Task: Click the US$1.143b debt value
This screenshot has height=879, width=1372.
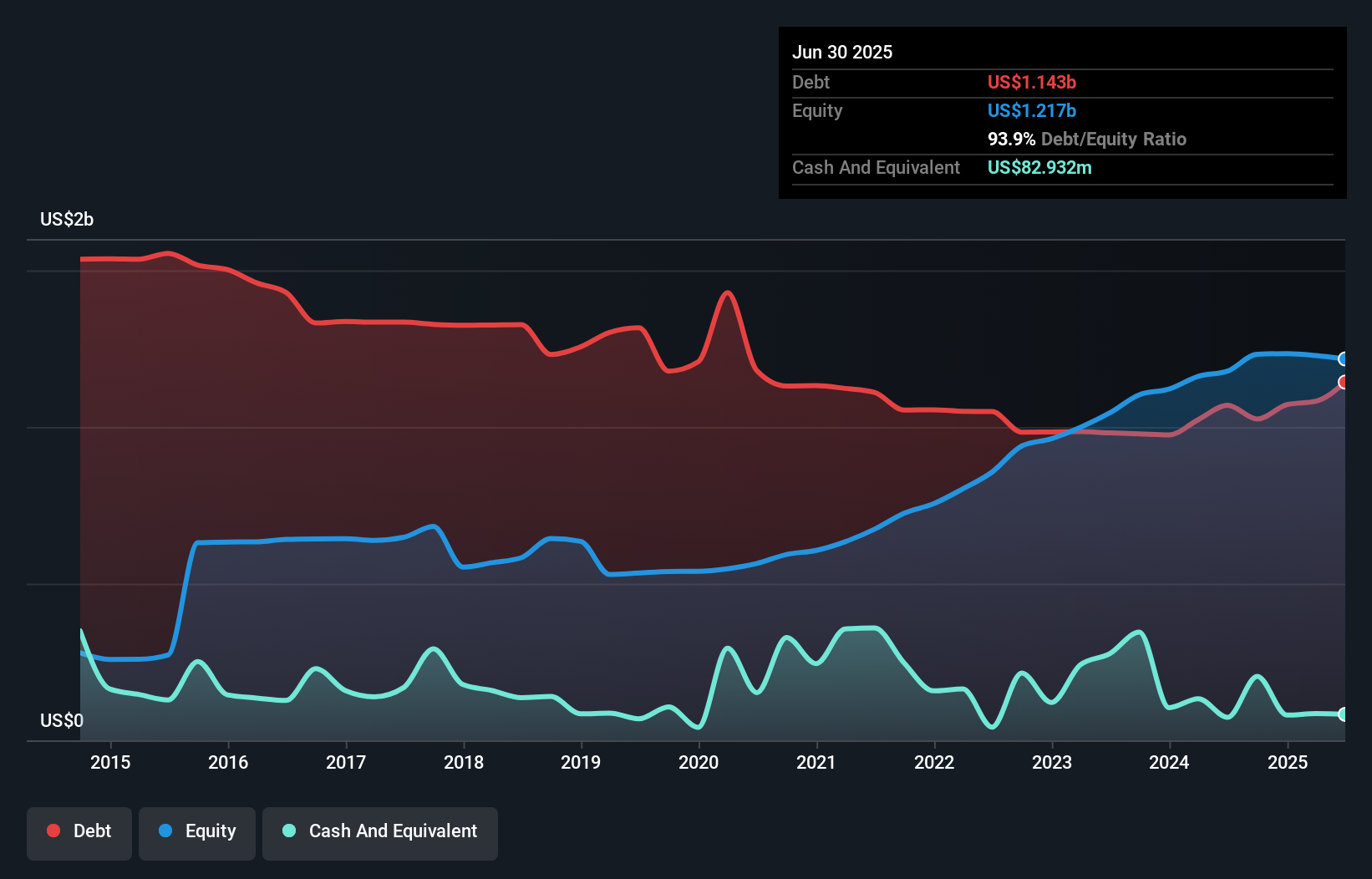Action: point(1032,82)
